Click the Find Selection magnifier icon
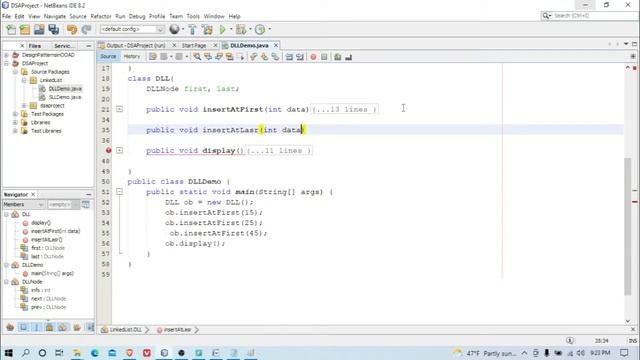Image resolution: width=640 pixels, height=360 pixels. 197,57
